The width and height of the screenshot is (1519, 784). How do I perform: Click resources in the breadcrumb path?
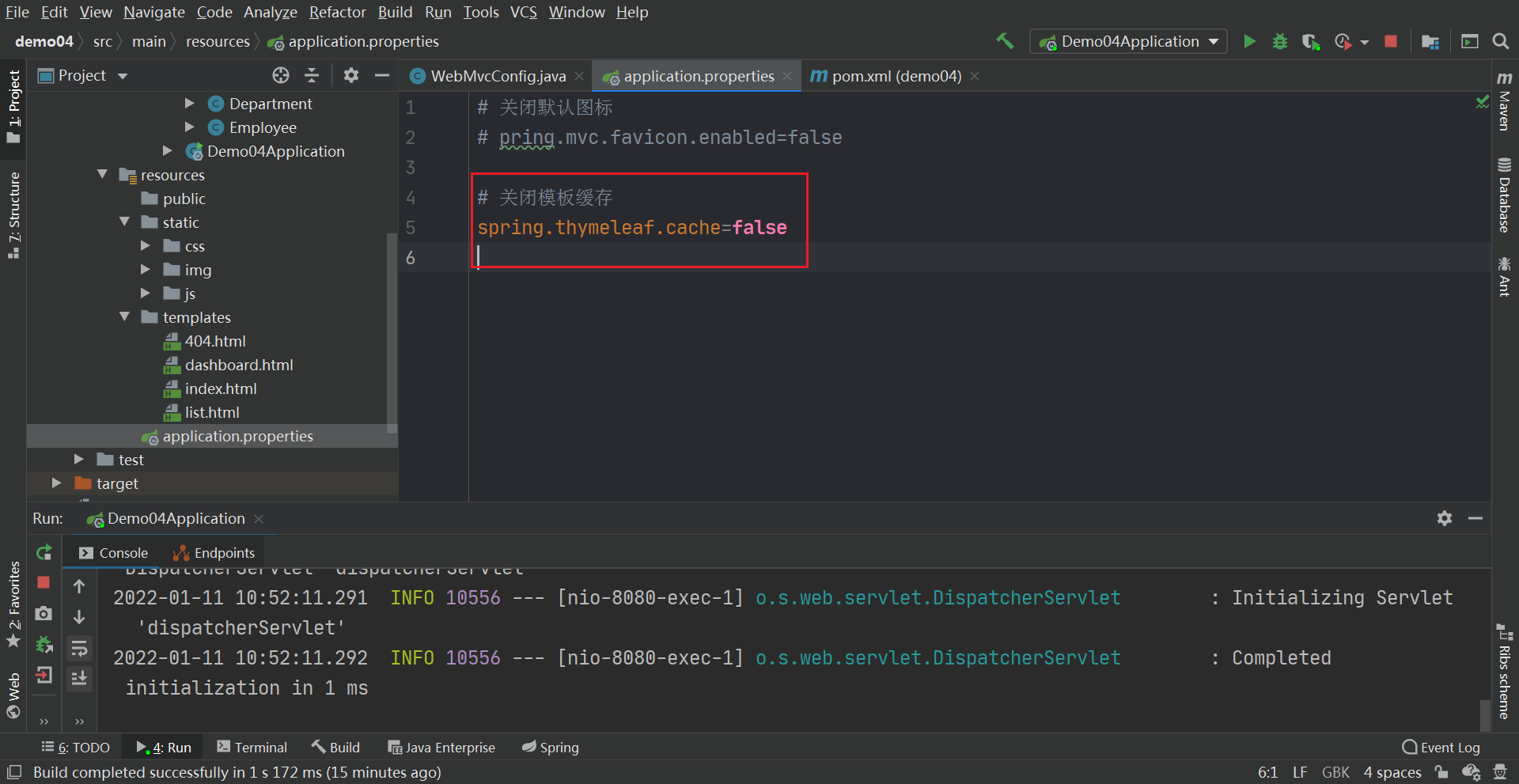click(218, 41)
